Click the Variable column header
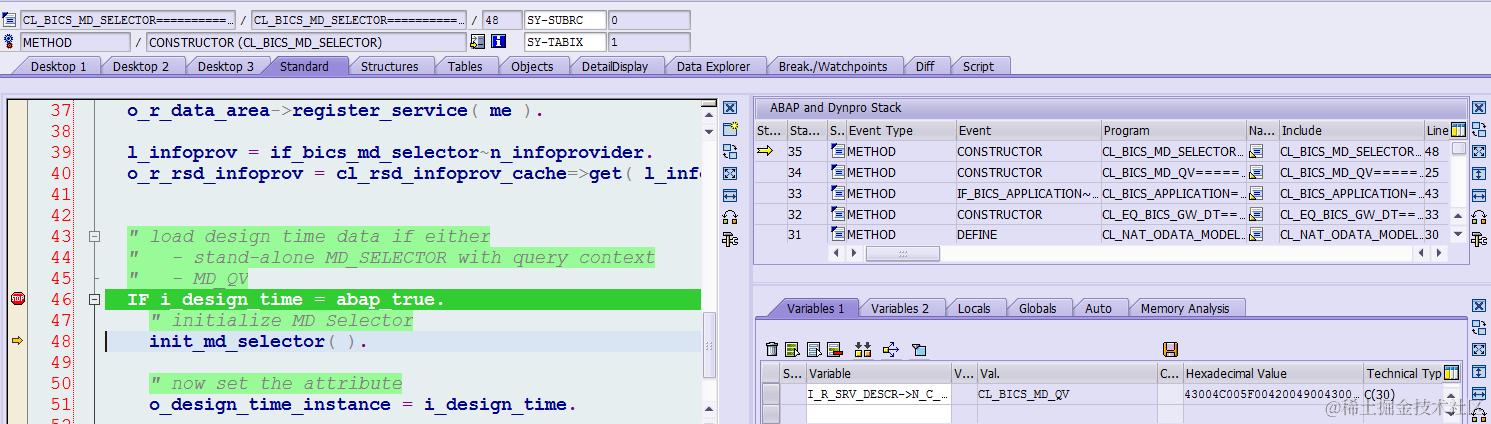 (878, 373)
